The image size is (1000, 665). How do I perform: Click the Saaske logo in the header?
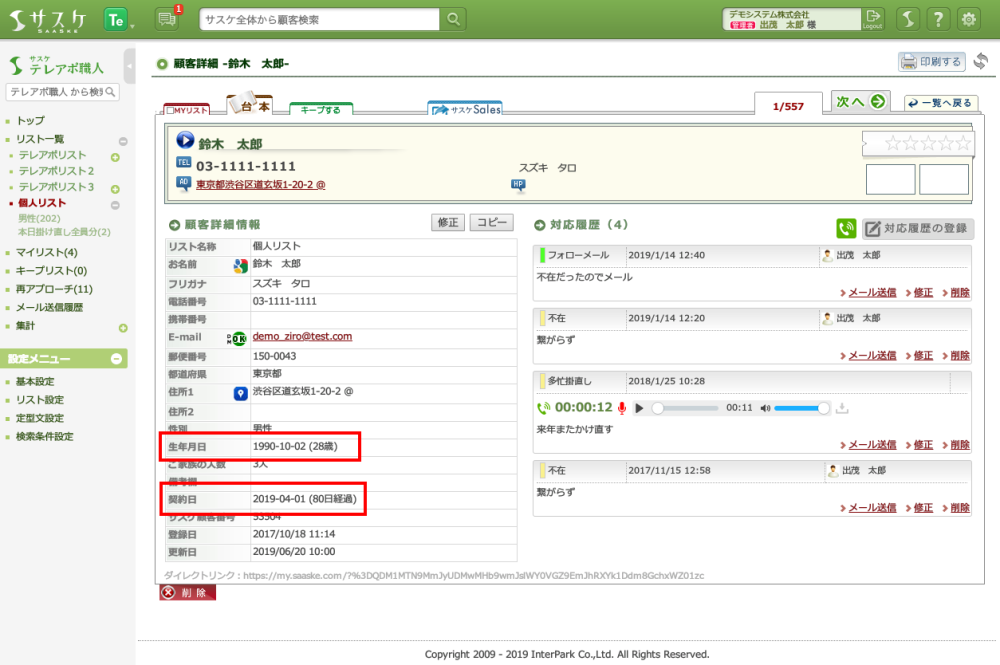click(x=47, y=20)
